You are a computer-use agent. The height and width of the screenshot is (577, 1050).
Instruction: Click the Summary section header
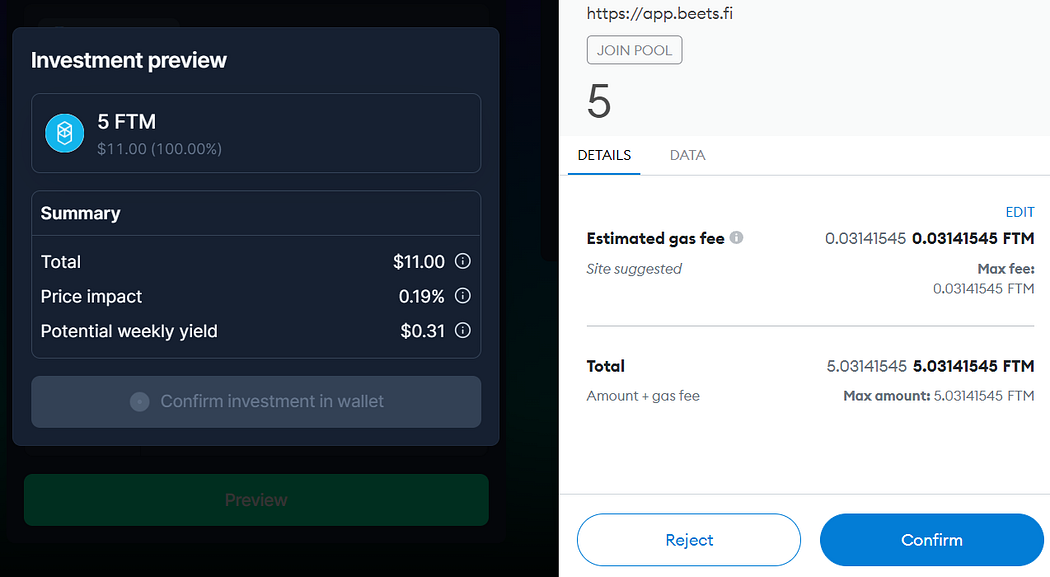(80, 213)
